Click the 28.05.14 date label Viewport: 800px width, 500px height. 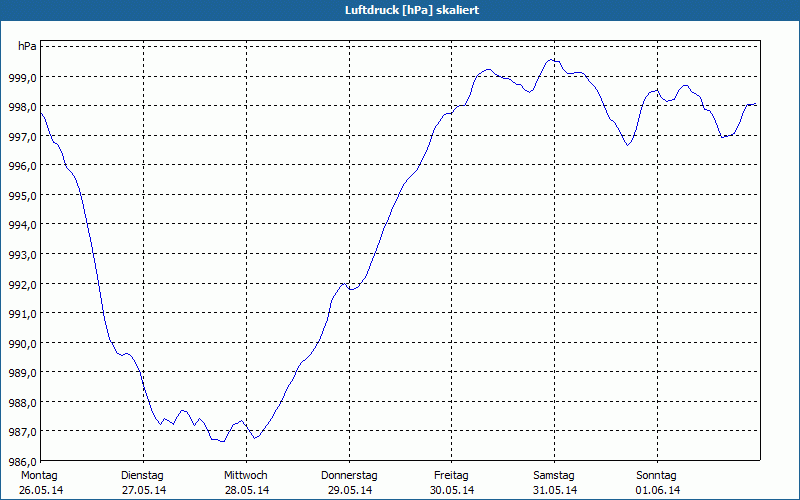click(247, 491)
